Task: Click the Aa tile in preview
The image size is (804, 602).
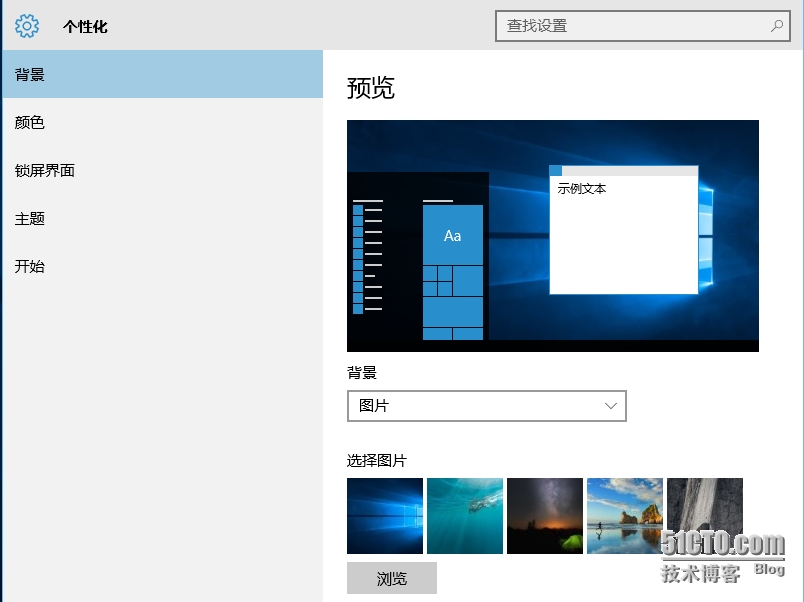Action: [x=452, y=235]
